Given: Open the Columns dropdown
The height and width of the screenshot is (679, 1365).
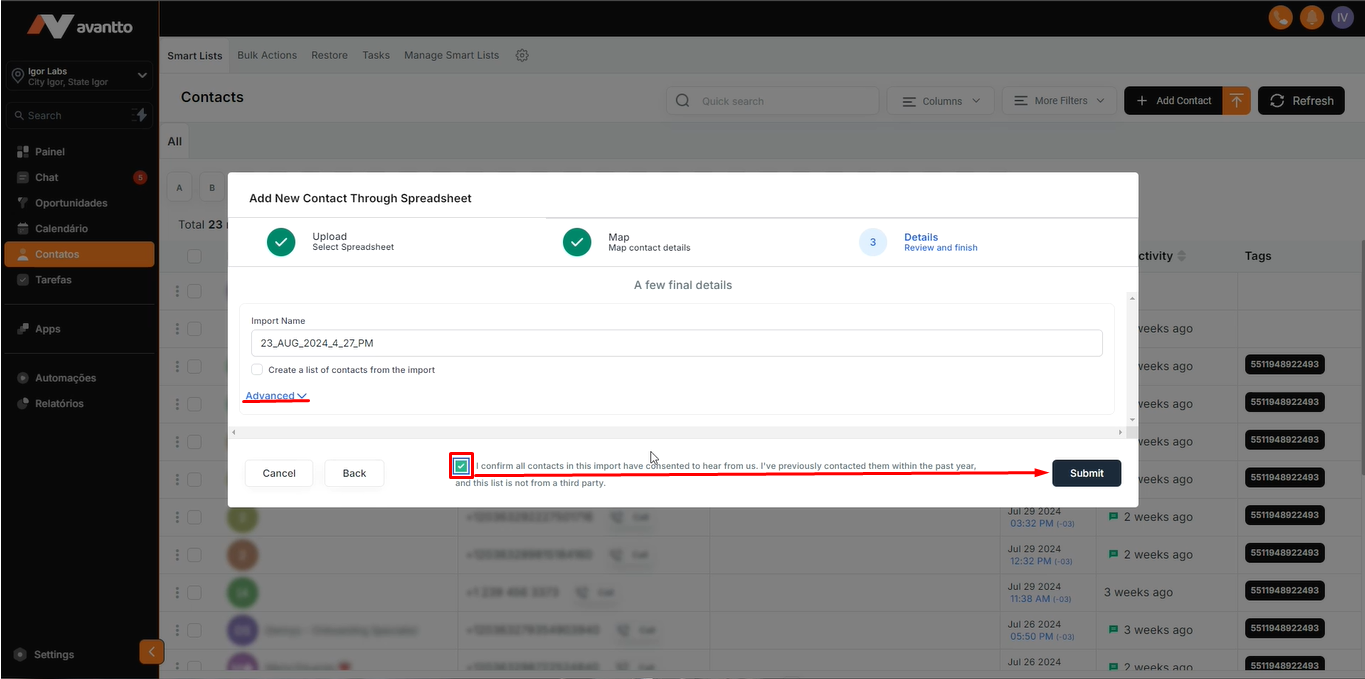Looking at the screenshot, I should click(x=941, y=101).
